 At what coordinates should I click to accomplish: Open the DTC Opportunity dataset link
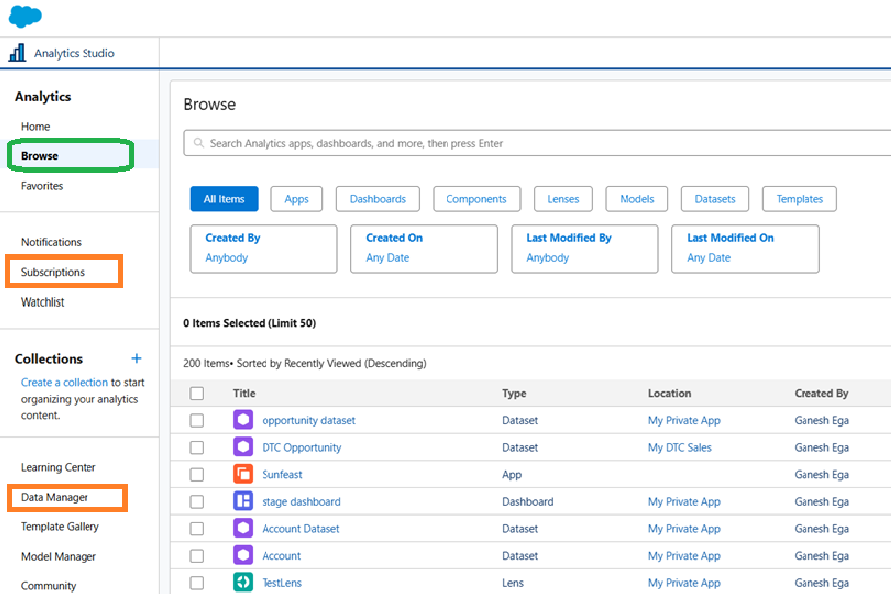click(x=302, y=447)
